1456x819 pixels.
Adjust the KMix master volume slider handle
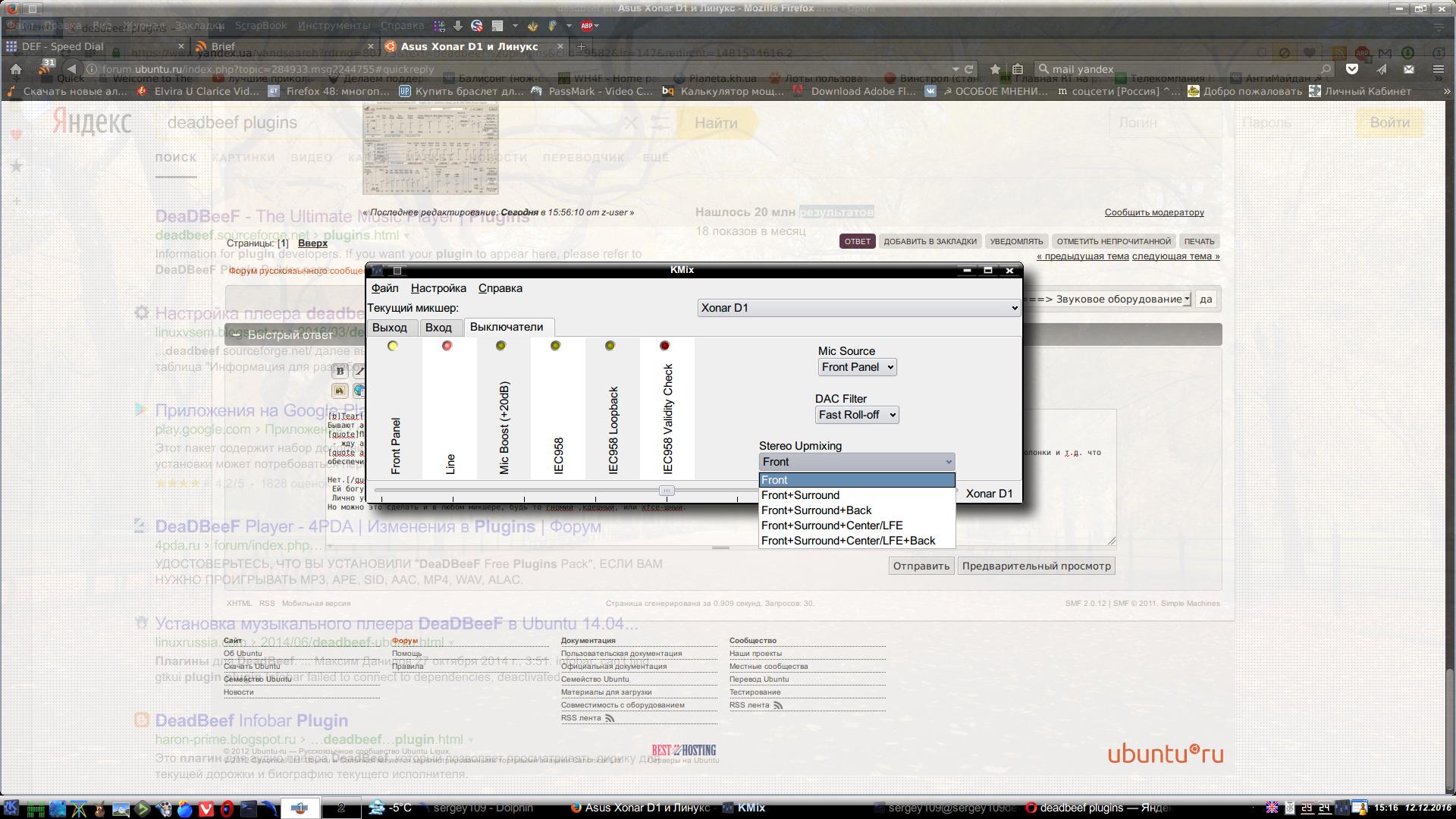(x=667, y=491)
